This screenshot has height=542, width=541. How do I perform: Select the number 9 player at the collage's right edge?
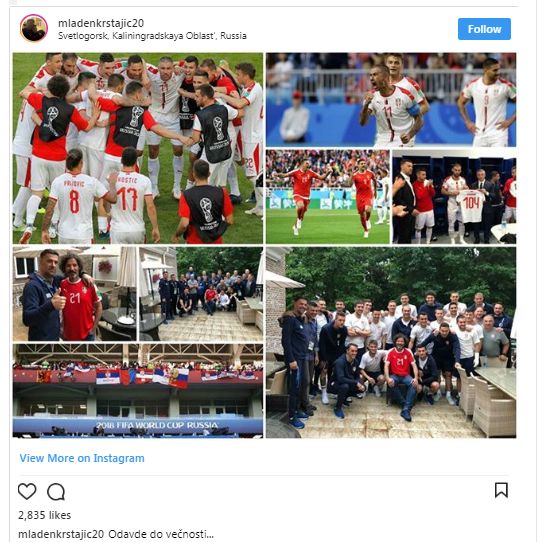pos(489,102)
